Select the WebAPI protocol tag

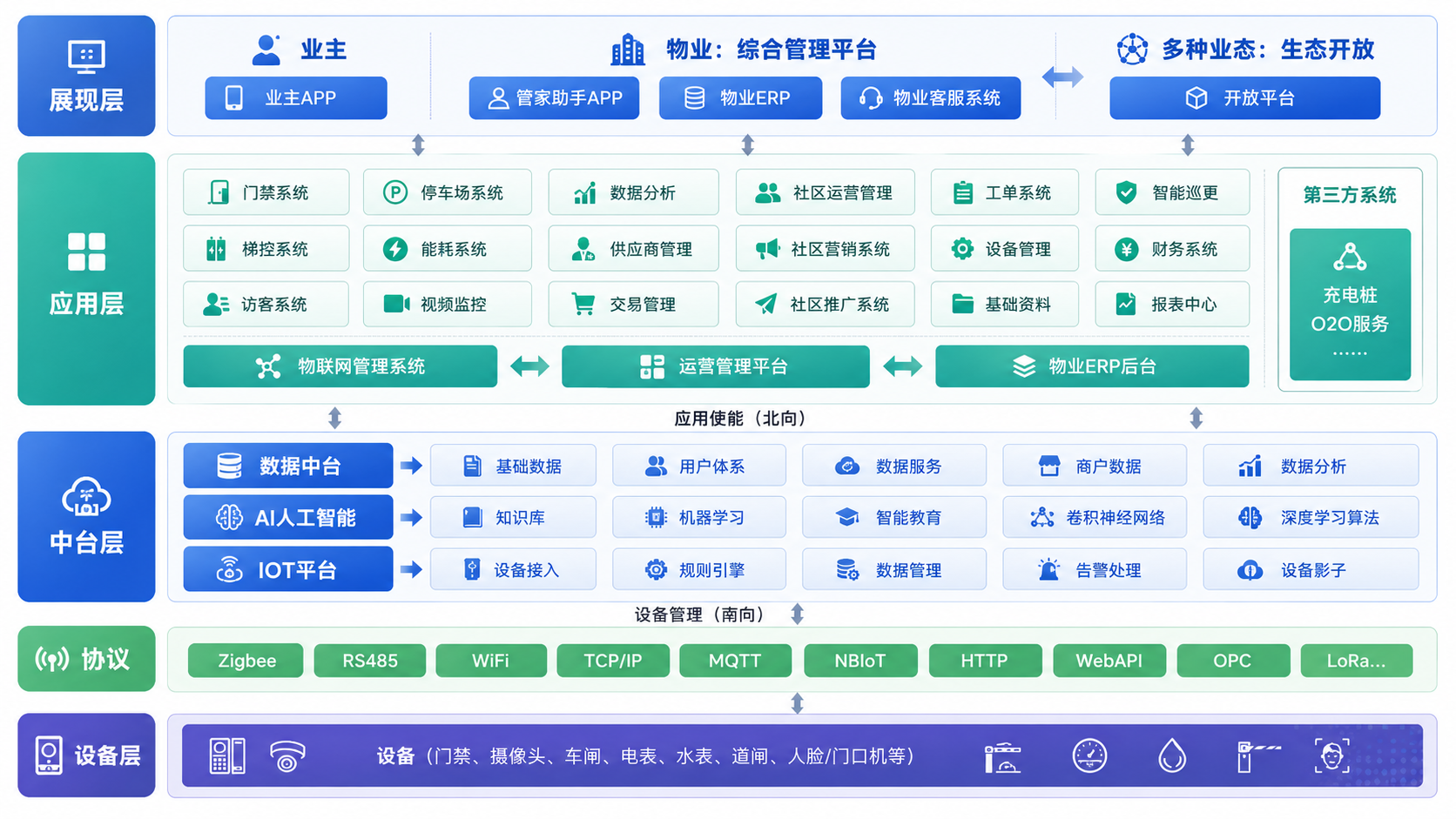1109,661
